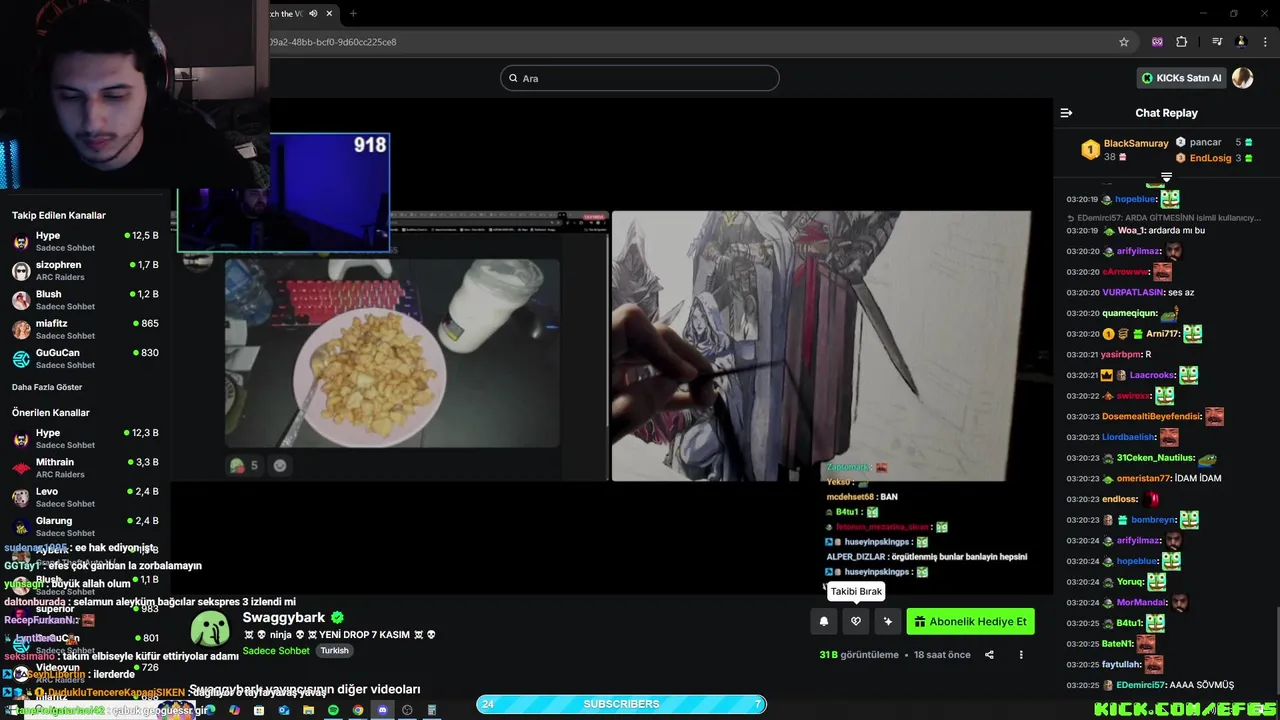Image resolution: width=1280 pixels, height=720 pixels.
Task: Click Abonelik Hediye Et button
Action: [970, 622]
